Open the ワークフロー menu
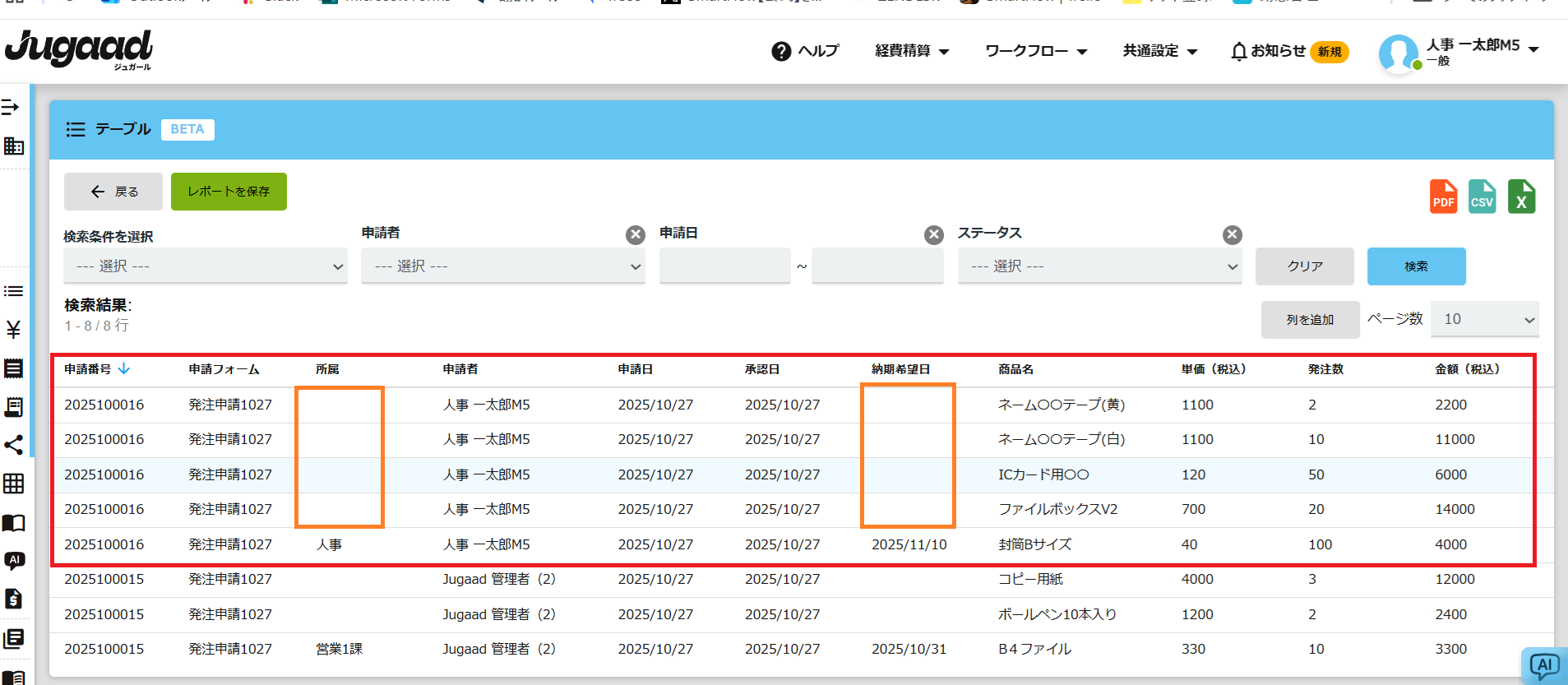Screen dimensions: 1568x685 [1036, 51]
